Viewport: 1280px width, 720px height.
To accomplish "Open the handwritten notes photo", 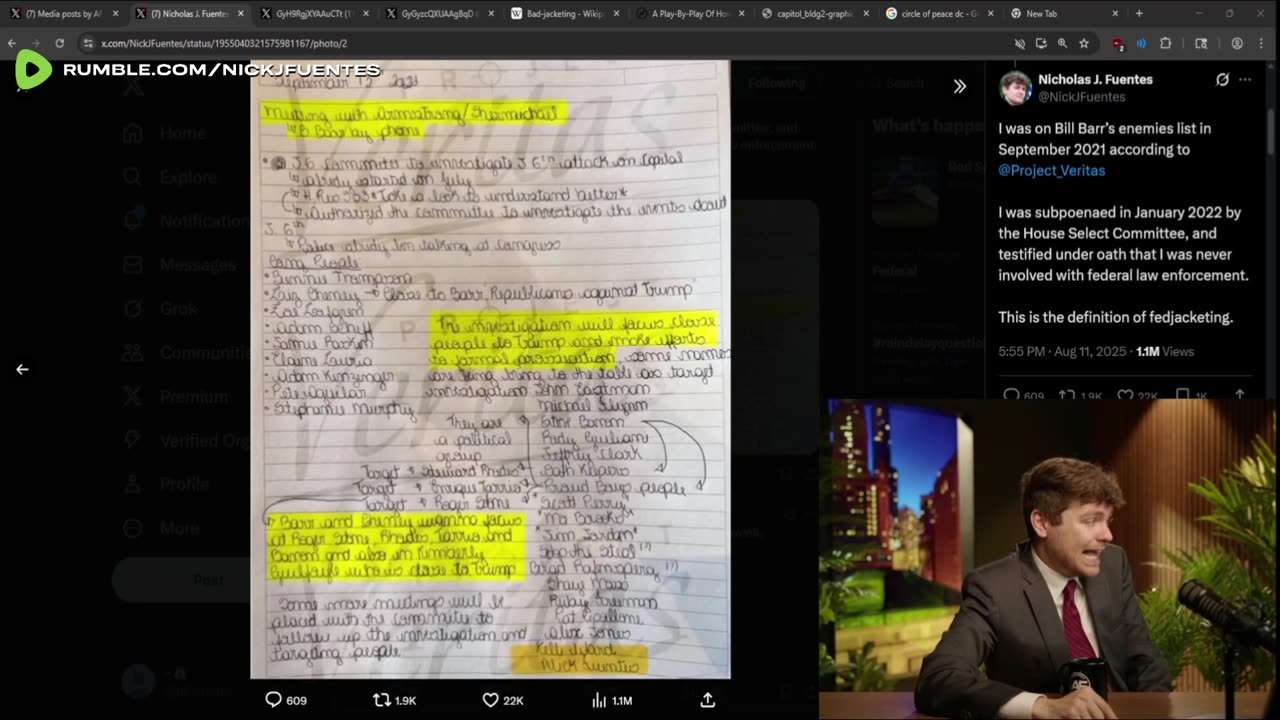I will click(490, 369).
